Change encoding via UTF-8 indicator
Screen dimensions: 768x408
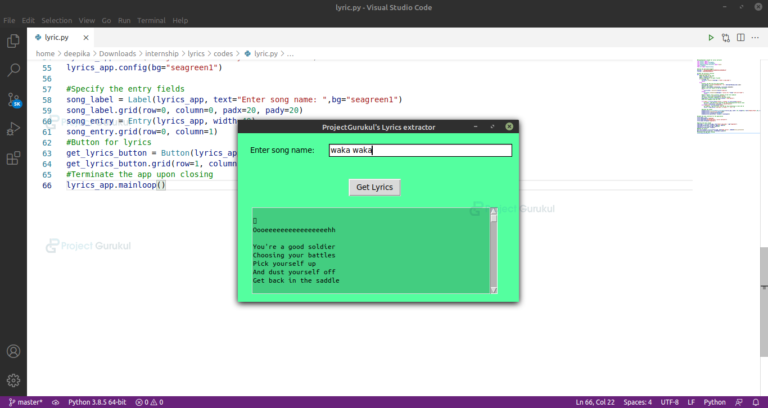[x=670, y=402]
